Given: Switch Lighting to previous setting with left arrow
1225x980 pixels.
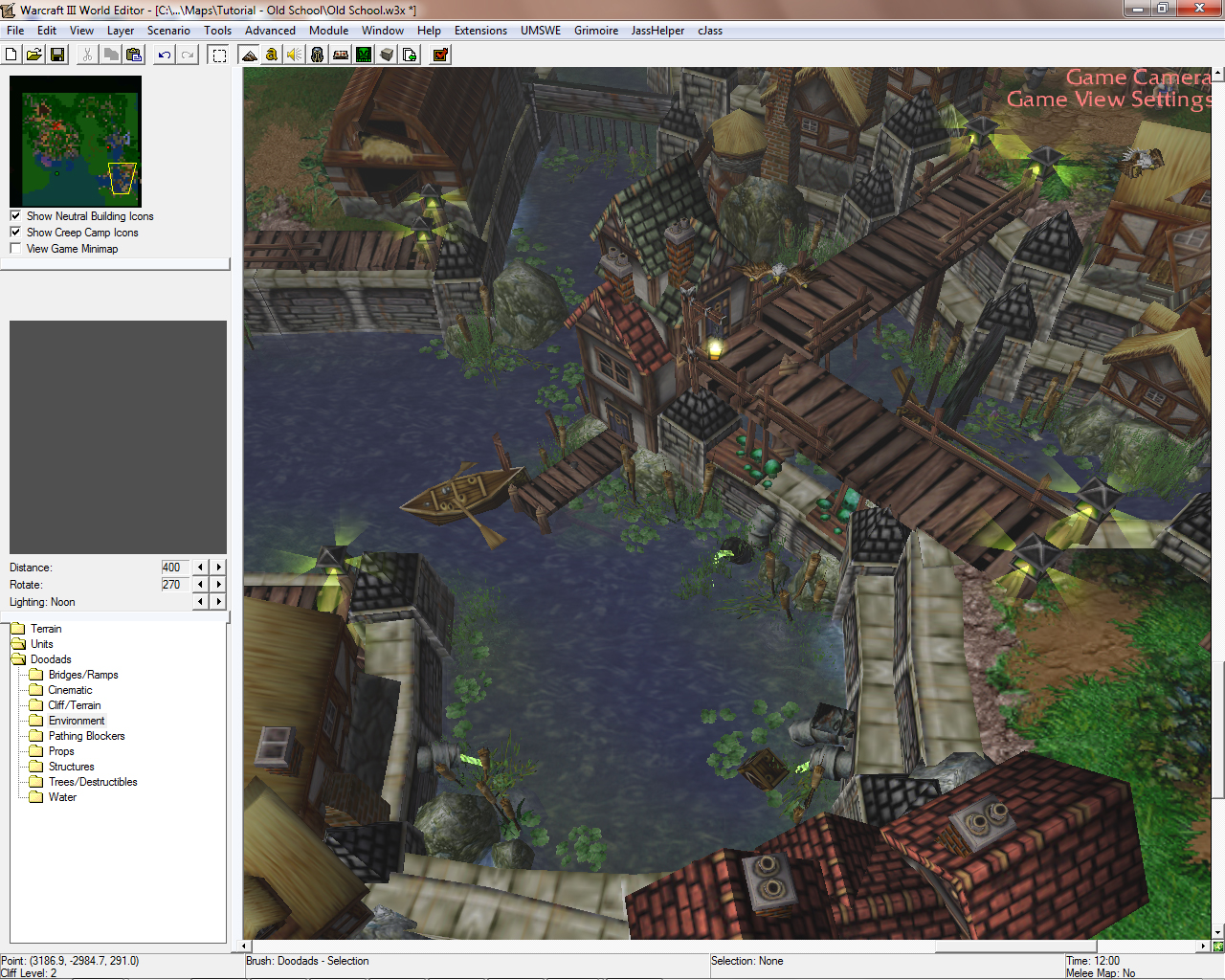Looking at the screenshot, I should pyautogui.click(x=200, y=602).
